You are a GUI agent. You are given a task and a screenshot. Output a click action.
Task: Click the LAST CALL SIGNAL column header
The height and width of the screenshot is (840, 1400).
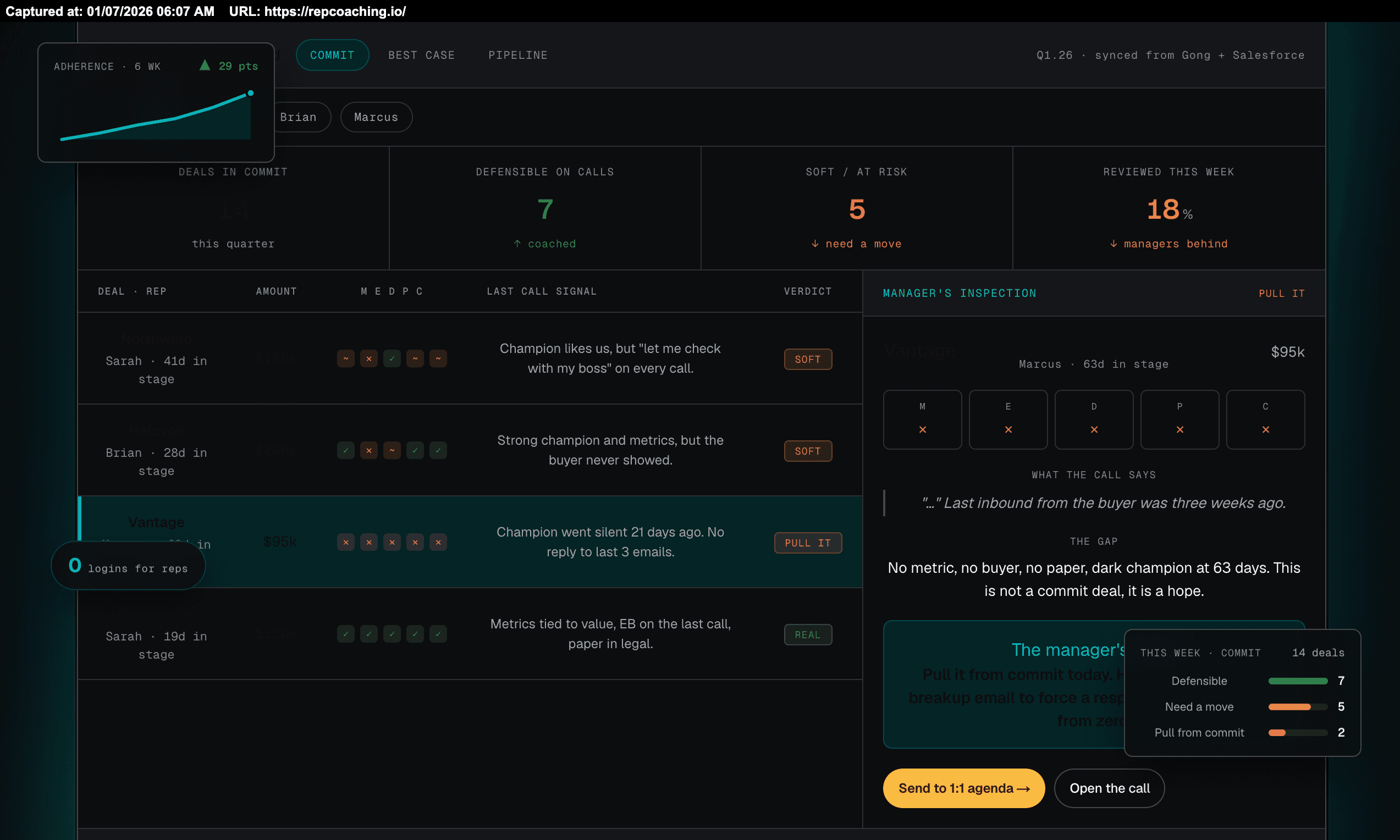[541, 291]
